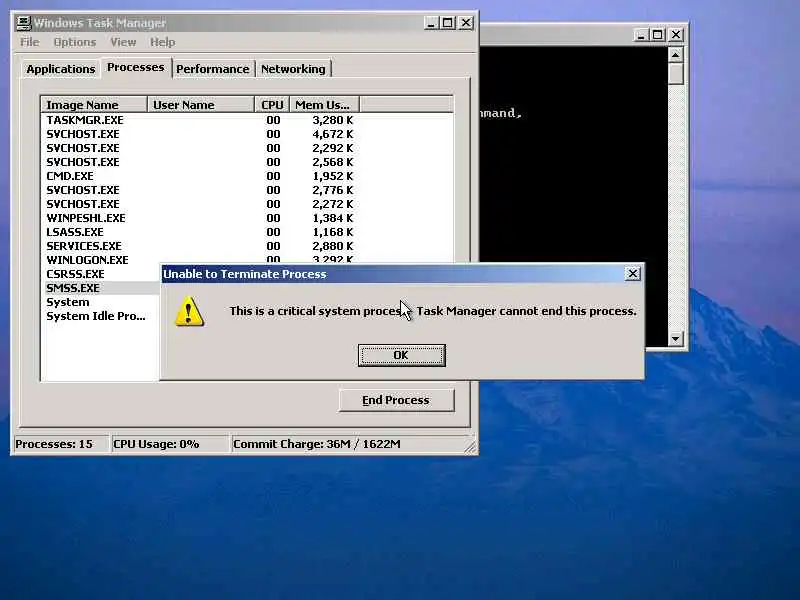The height and width of the screenshot is (600, 800).
Task: Select the CMD.EXE process row
Action: (x=246, y=176)
